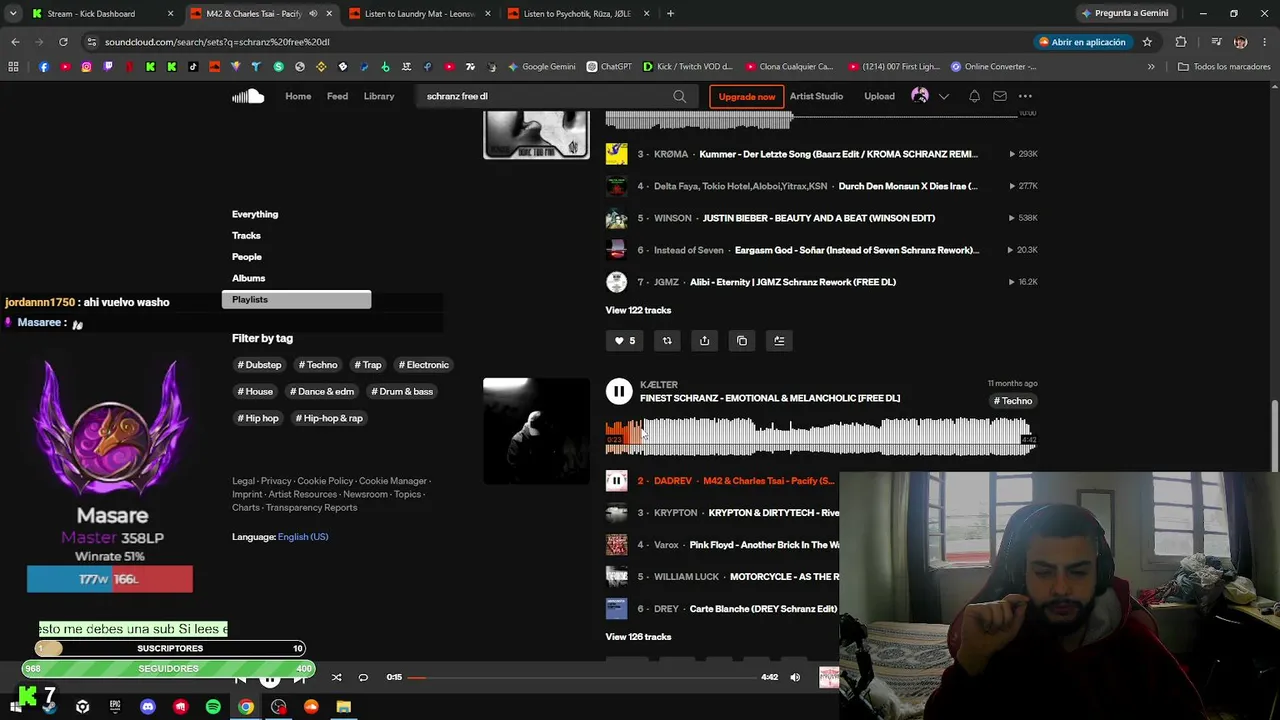The image size is (1280, 720).
Task: Open the Todos los marcadores folder
Action: point(1224,67)
